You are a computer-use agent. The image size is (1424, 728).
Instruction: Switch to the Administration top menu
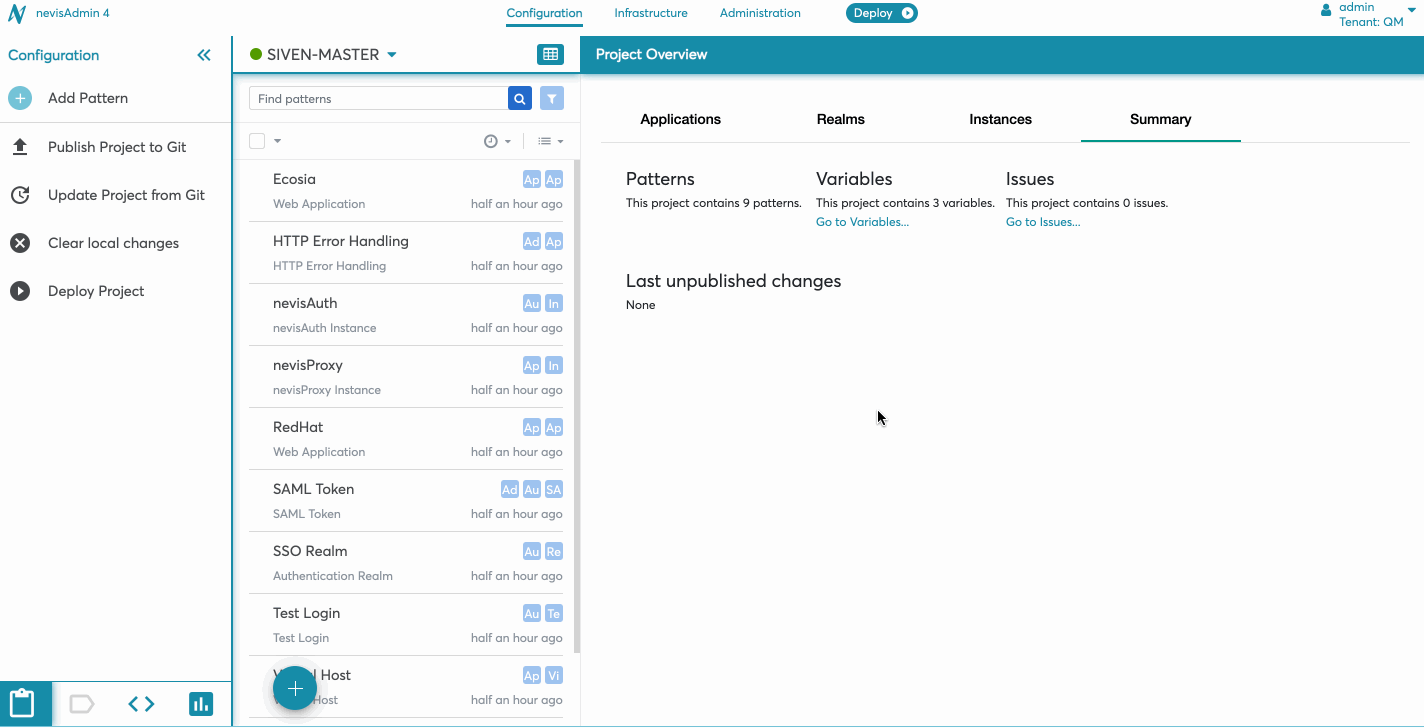pyautogui.click(x=760, y=14)
